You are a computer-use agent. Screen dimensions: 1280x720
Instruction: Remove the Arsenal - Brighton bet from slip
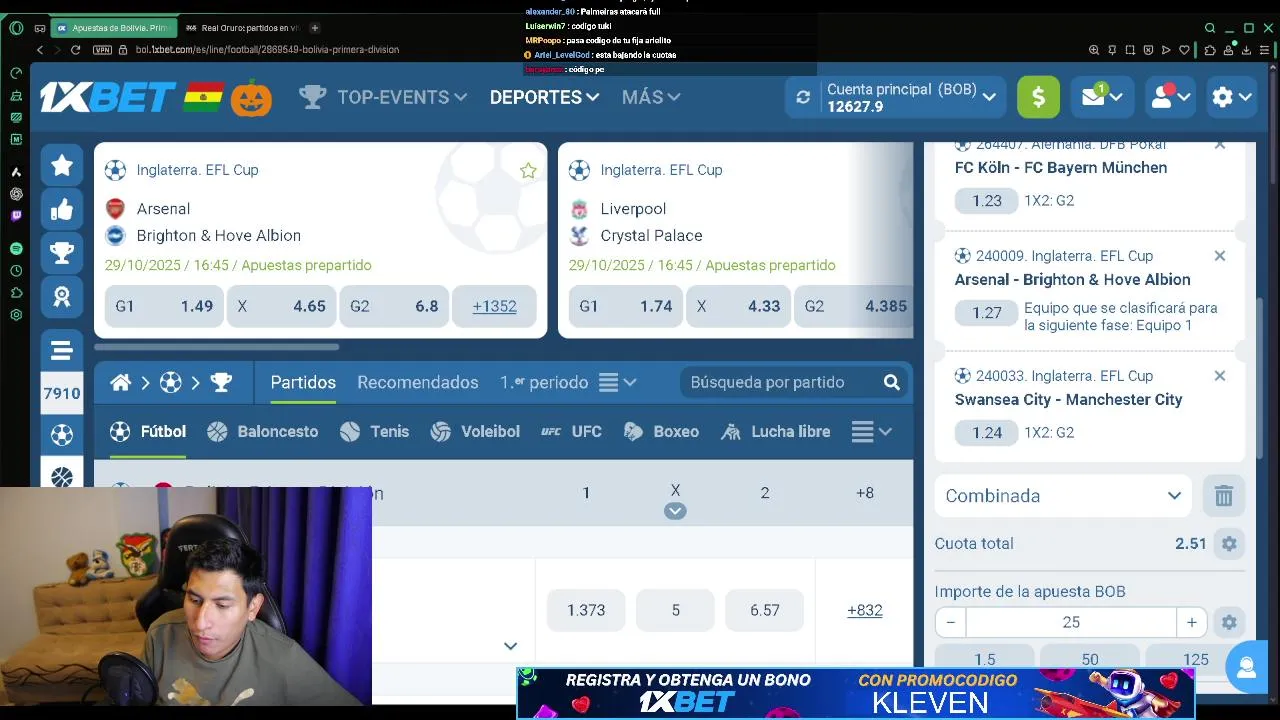1220,256
